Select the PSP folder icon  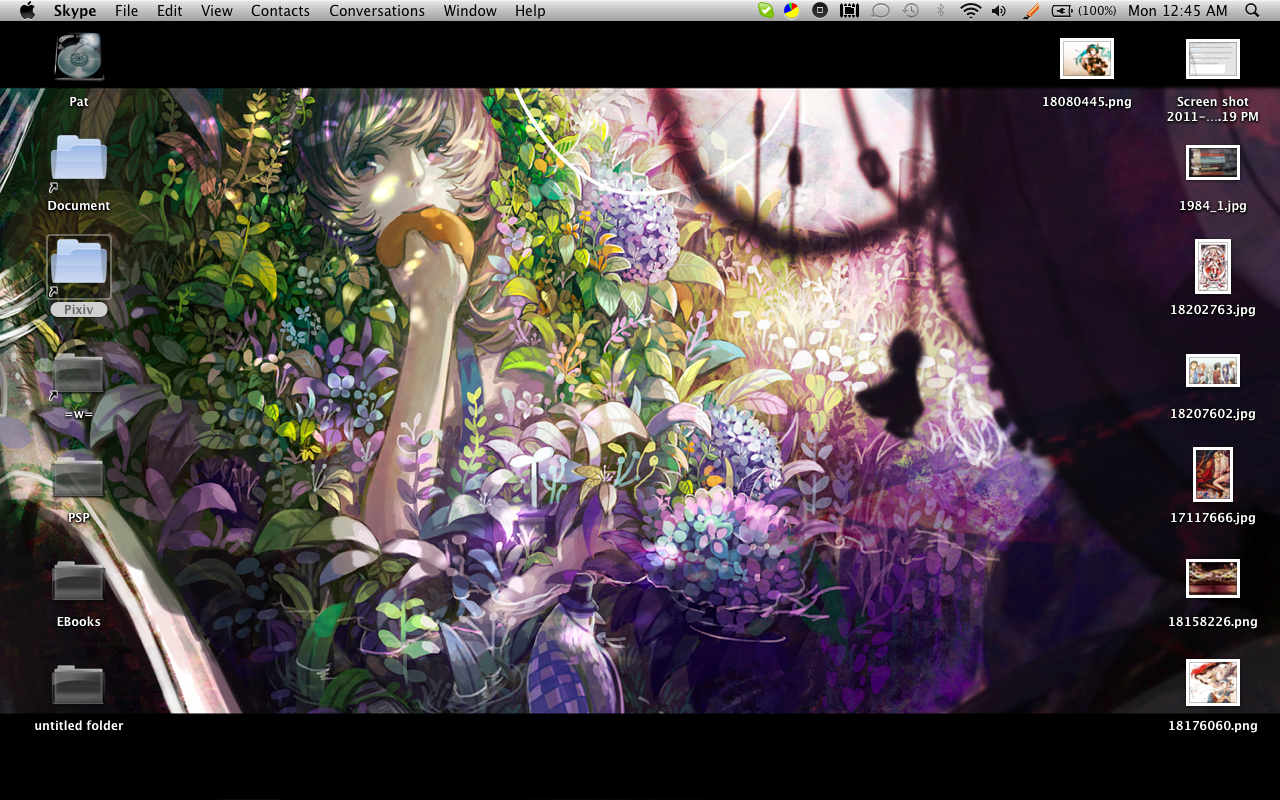(x=79, y=478)
